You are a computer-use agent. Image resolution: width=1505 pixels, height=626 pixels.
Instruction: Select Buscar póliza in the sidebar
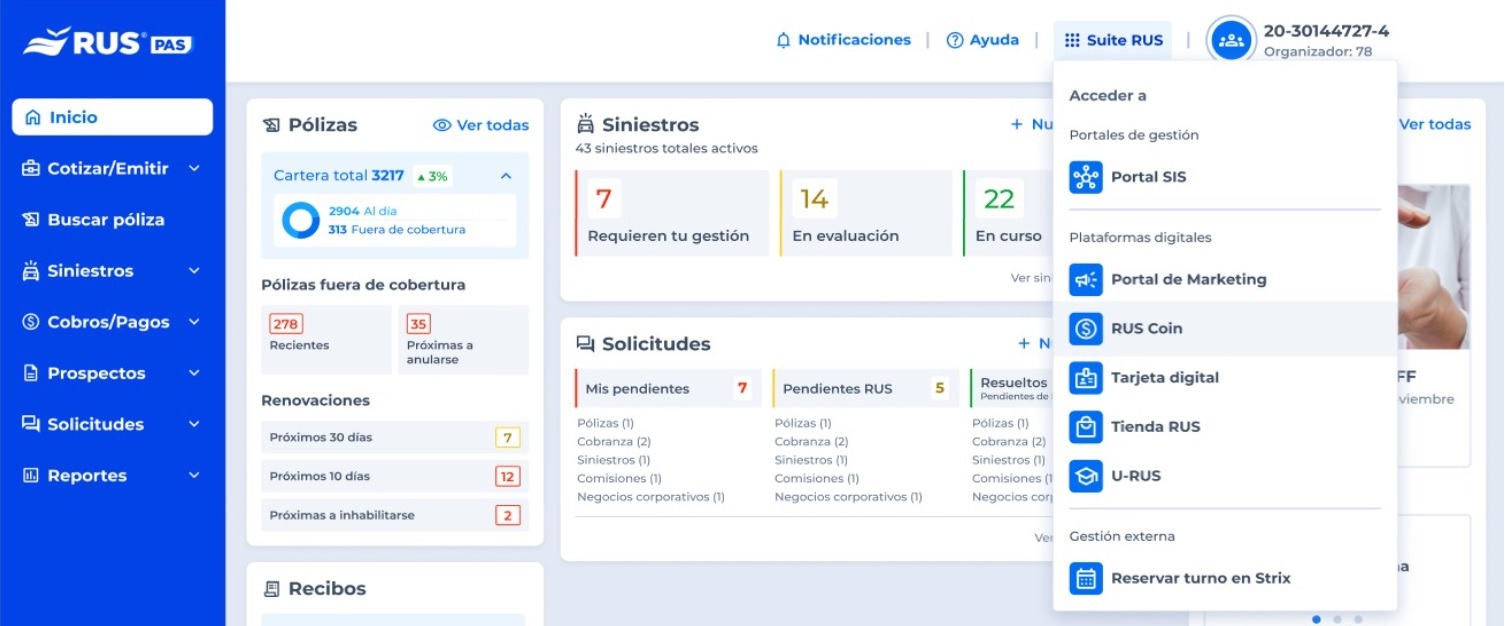point(105,220)
